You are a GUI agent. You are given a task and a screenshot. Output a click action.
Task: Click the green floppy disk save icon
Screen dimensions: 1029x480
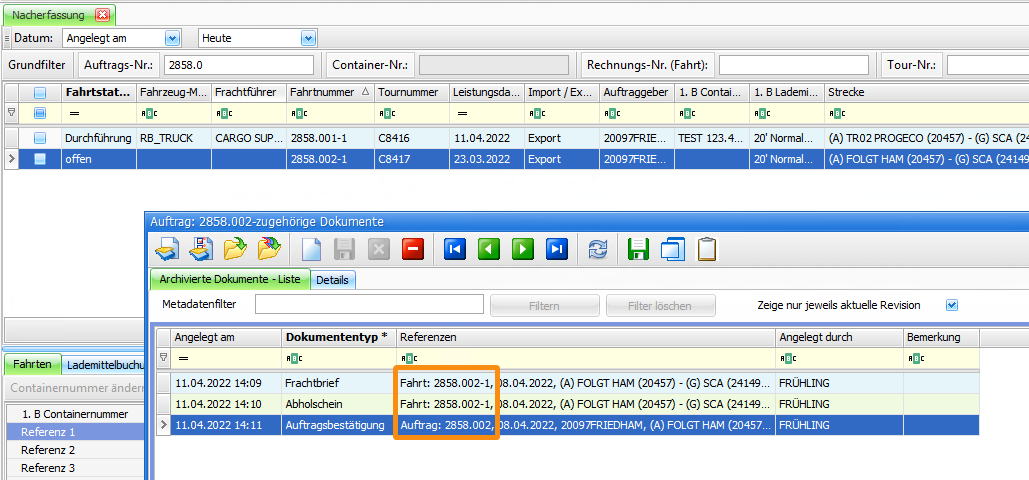[x=638, y=249]
